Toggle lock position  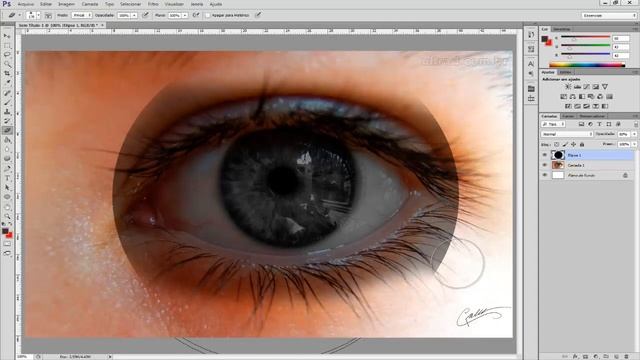pos(573,144)
